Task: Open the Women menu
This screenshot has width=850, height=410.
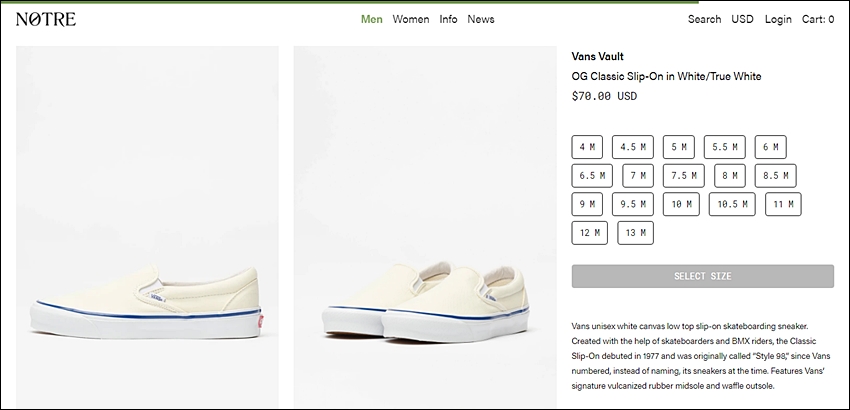Action: (410, 19)
